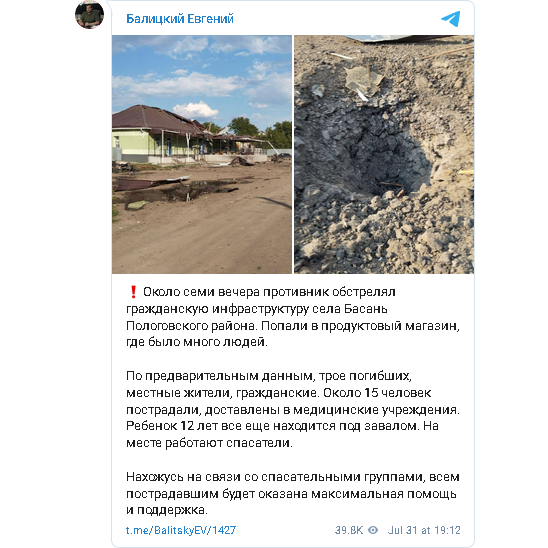Click the Telegram paper plane logo
Viewport: 548px width, 548px height.
(451, 19)
